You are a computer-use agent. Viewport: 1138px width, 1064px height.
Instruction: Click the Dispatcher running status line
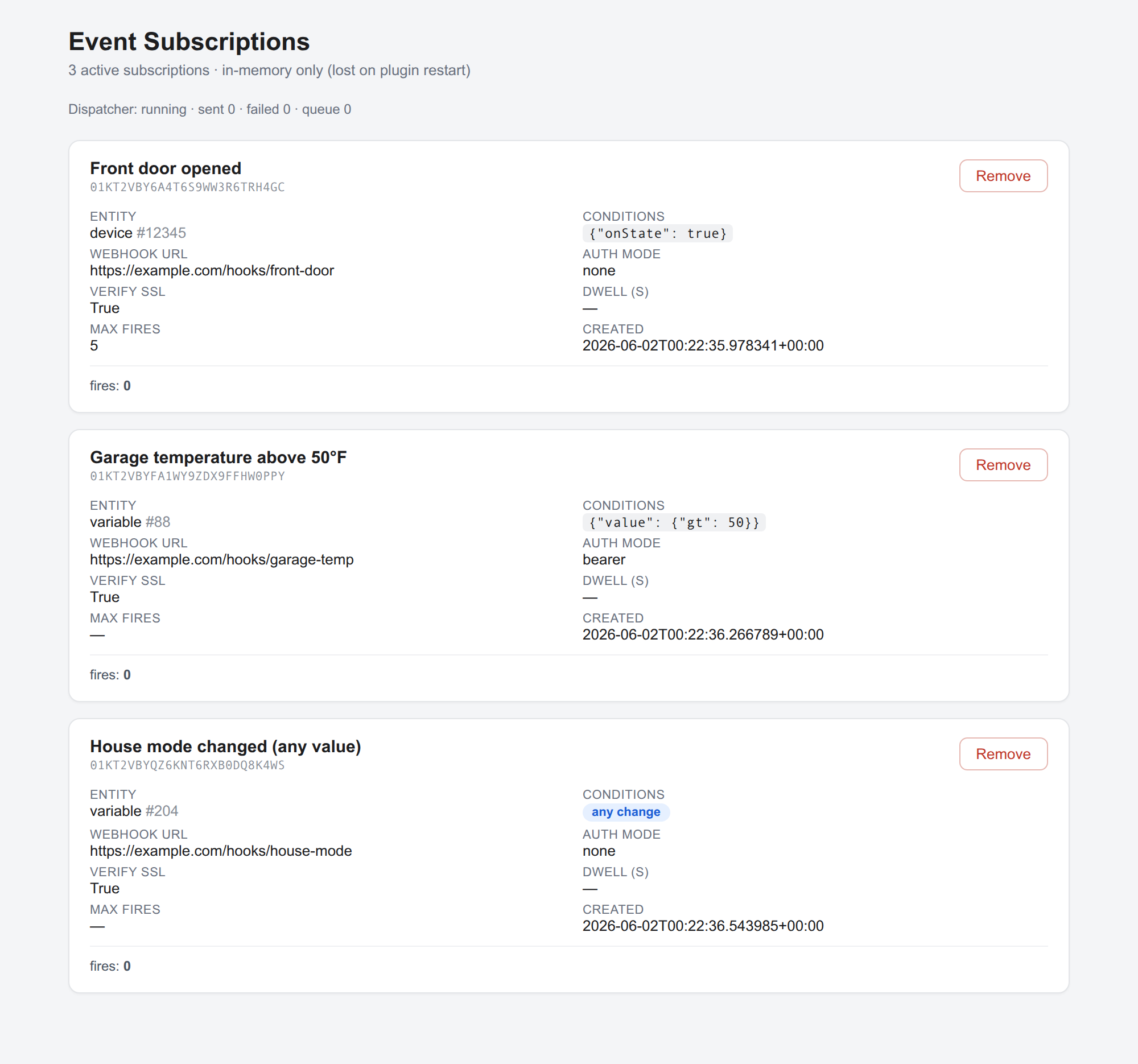(x=209, y=109)
